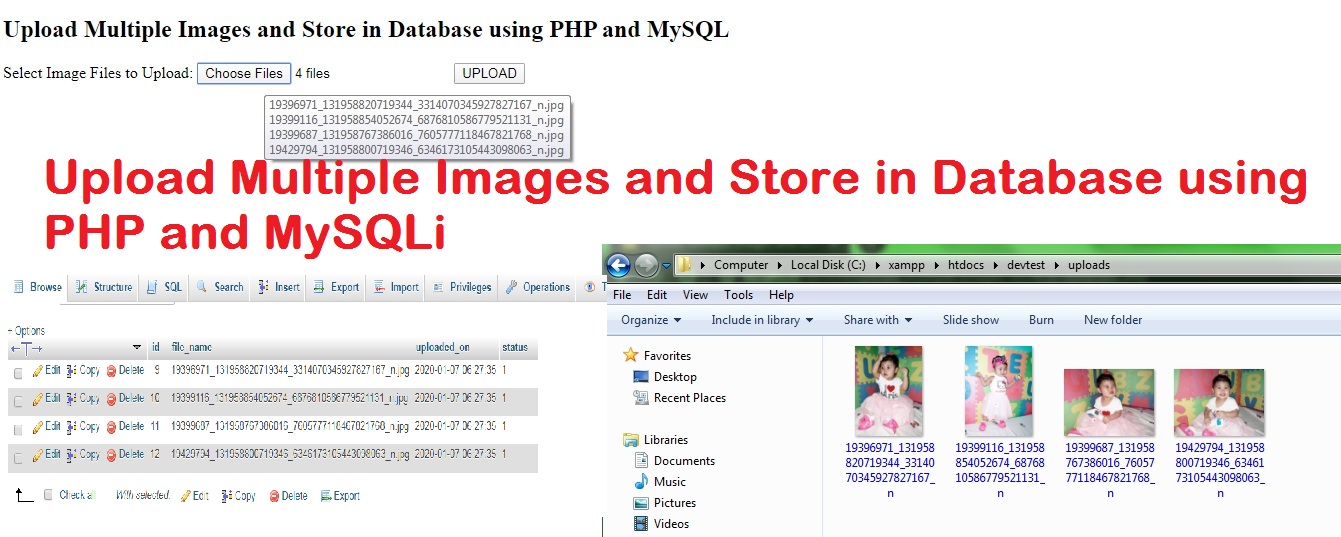Click the UPLOAD button

click(x=489, y=73)
